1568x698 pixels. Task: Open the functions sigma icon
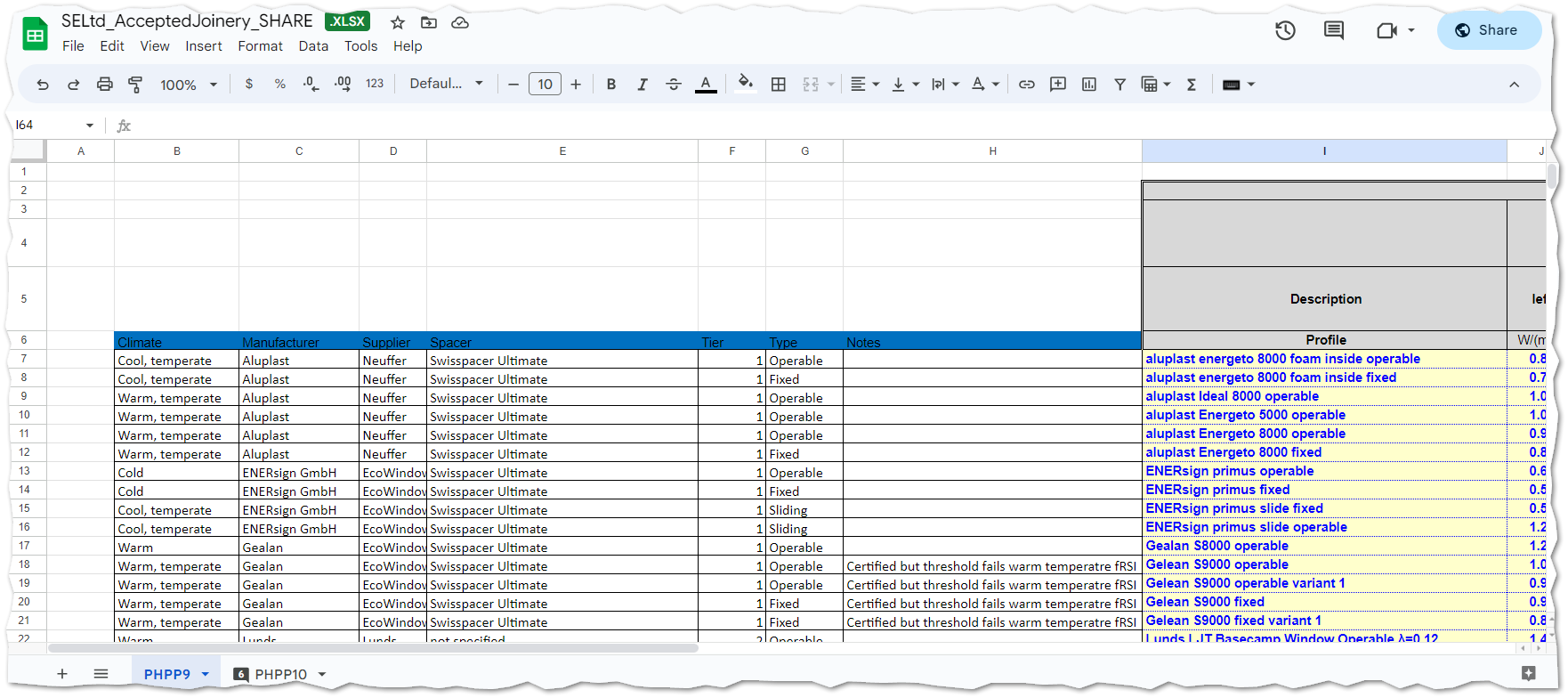coord(1192,85)
